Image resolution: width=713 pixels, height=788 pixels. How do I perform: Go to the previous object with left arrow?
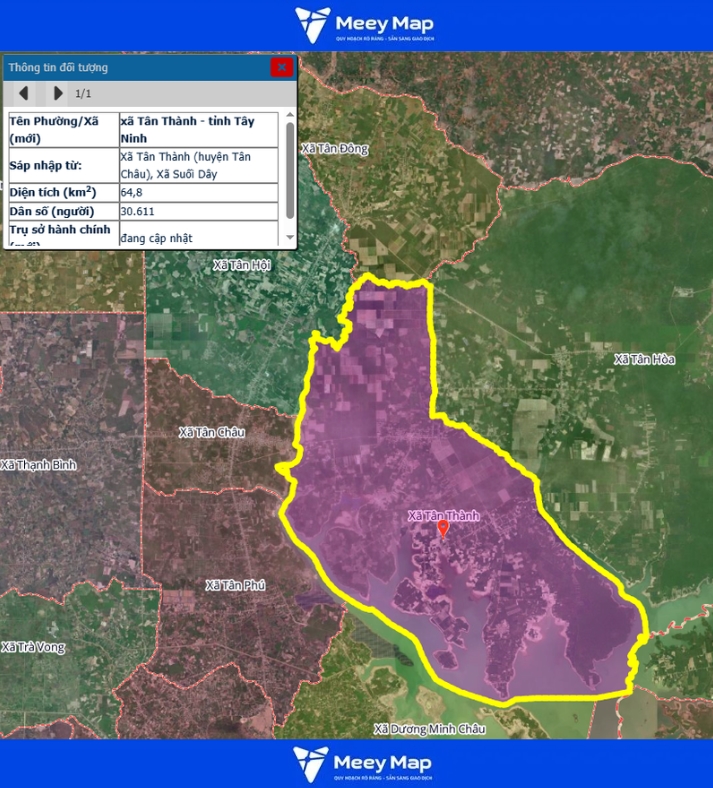pos(24,93)
